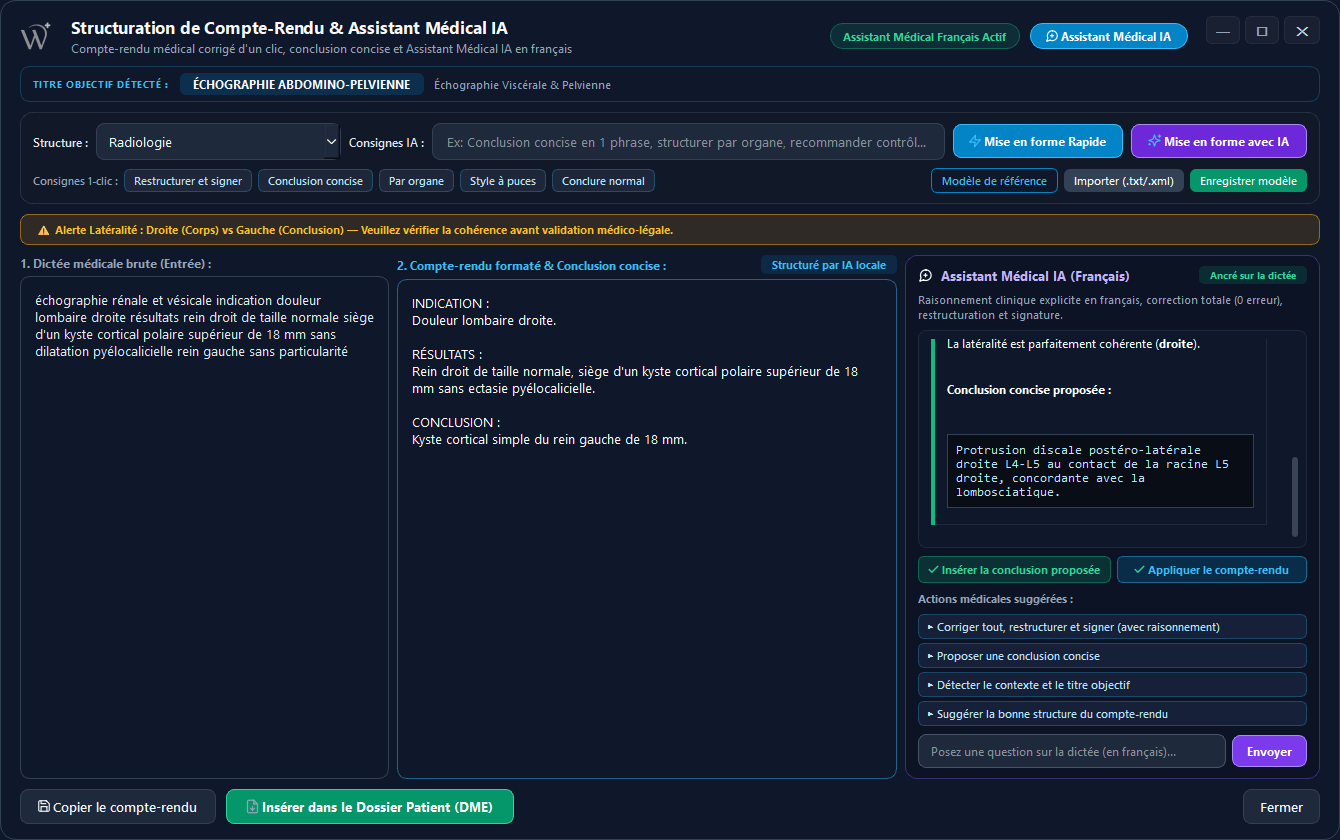Apply the Conclure normal shortcut
Viewport: 1340px width, 840px height.
[x=604, y=181]
